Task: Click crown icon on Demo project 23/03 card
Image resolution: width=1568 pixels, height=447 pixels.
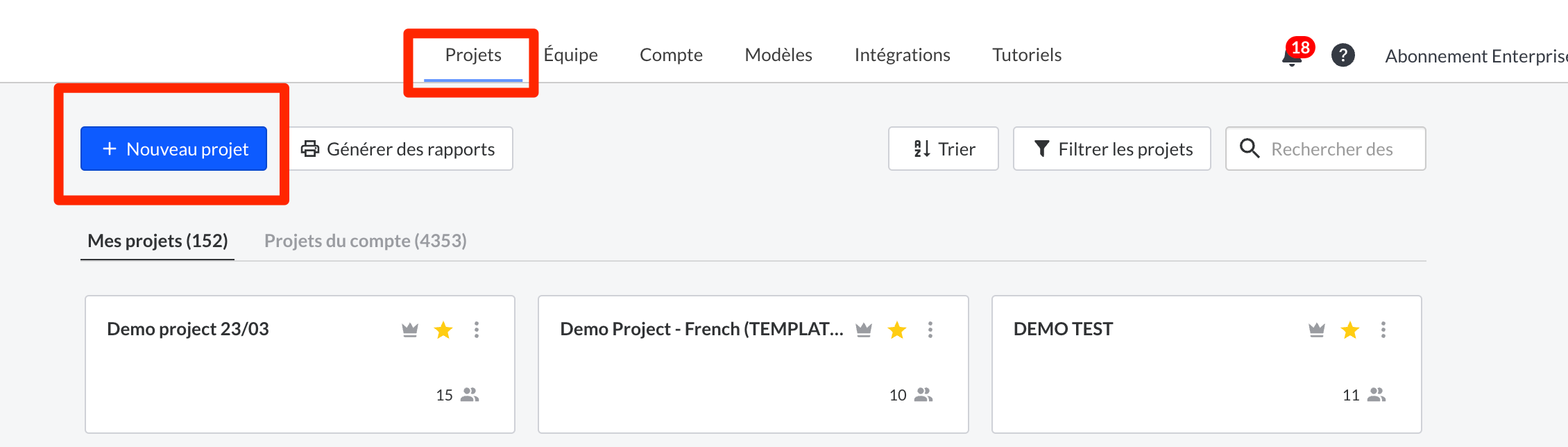Action: [x=410, y=330]
